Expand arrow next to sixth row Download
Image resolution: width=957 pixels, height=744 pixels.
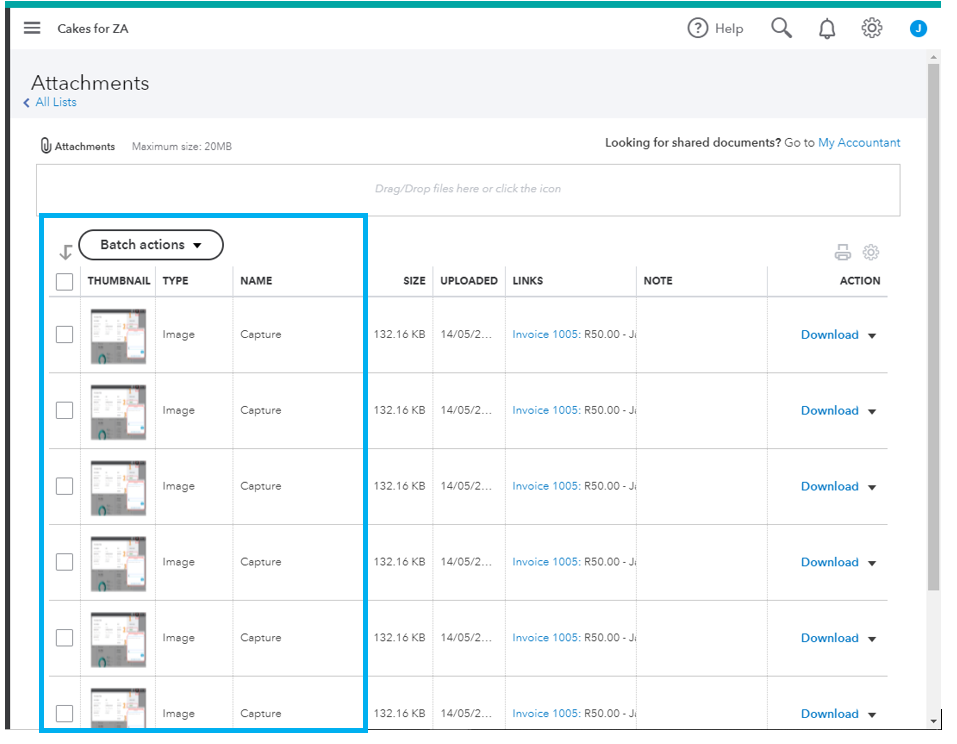coord(872,714)
